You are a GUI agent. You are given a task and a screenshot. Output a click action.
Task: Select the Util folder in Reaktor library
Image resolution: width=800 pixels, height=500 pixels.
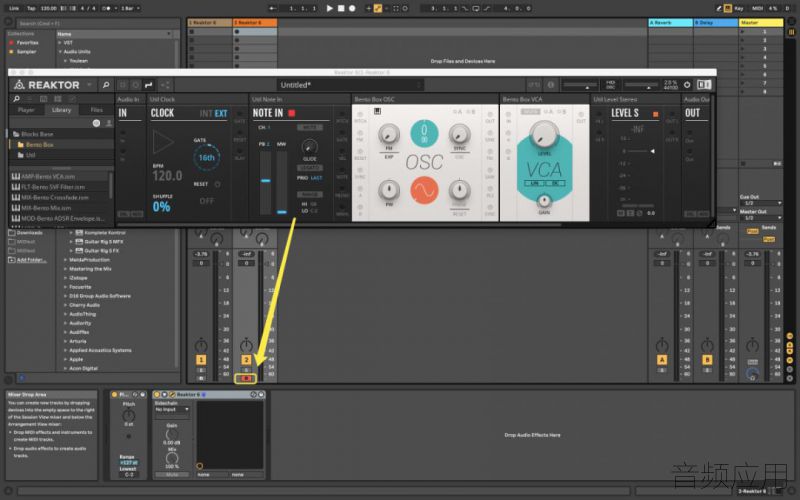(61, 155)
